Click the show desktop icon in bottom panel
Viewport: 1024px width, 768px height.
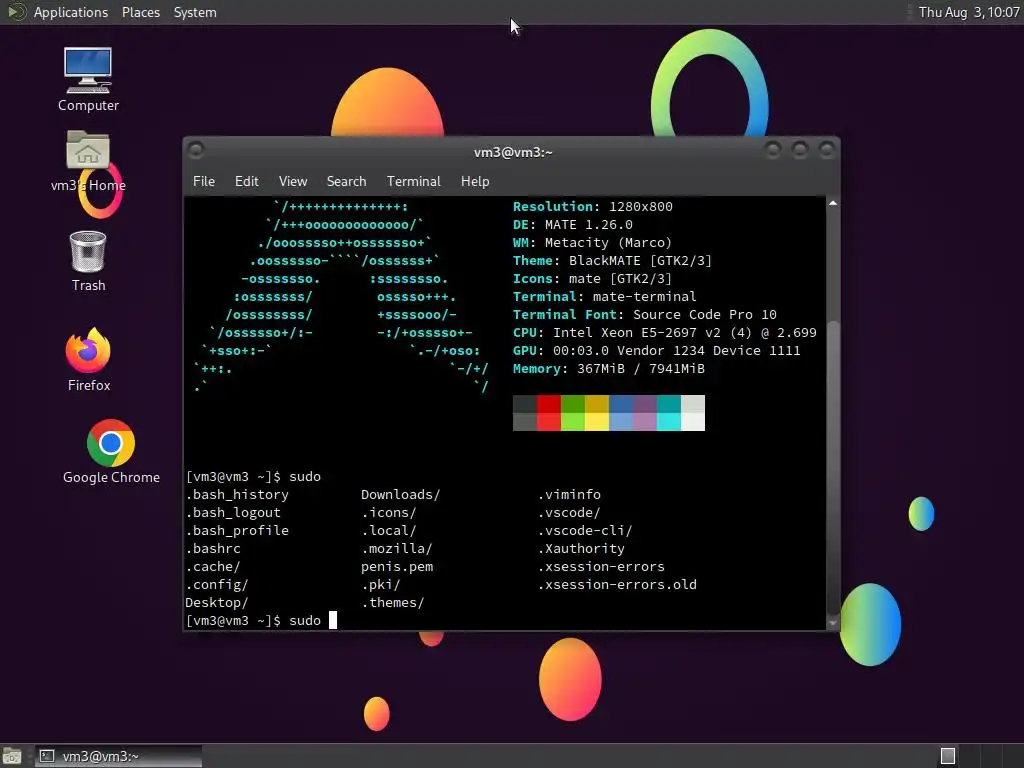12,756
